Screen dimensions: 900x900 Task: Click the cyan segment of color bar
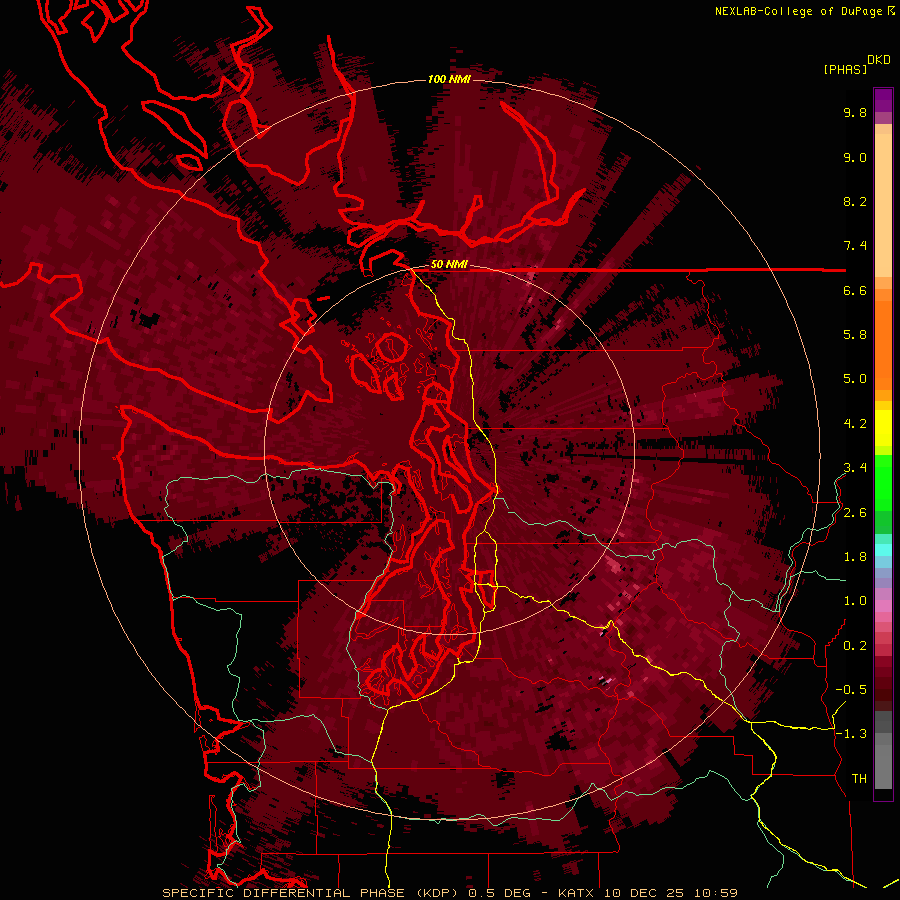coord(883,550)
